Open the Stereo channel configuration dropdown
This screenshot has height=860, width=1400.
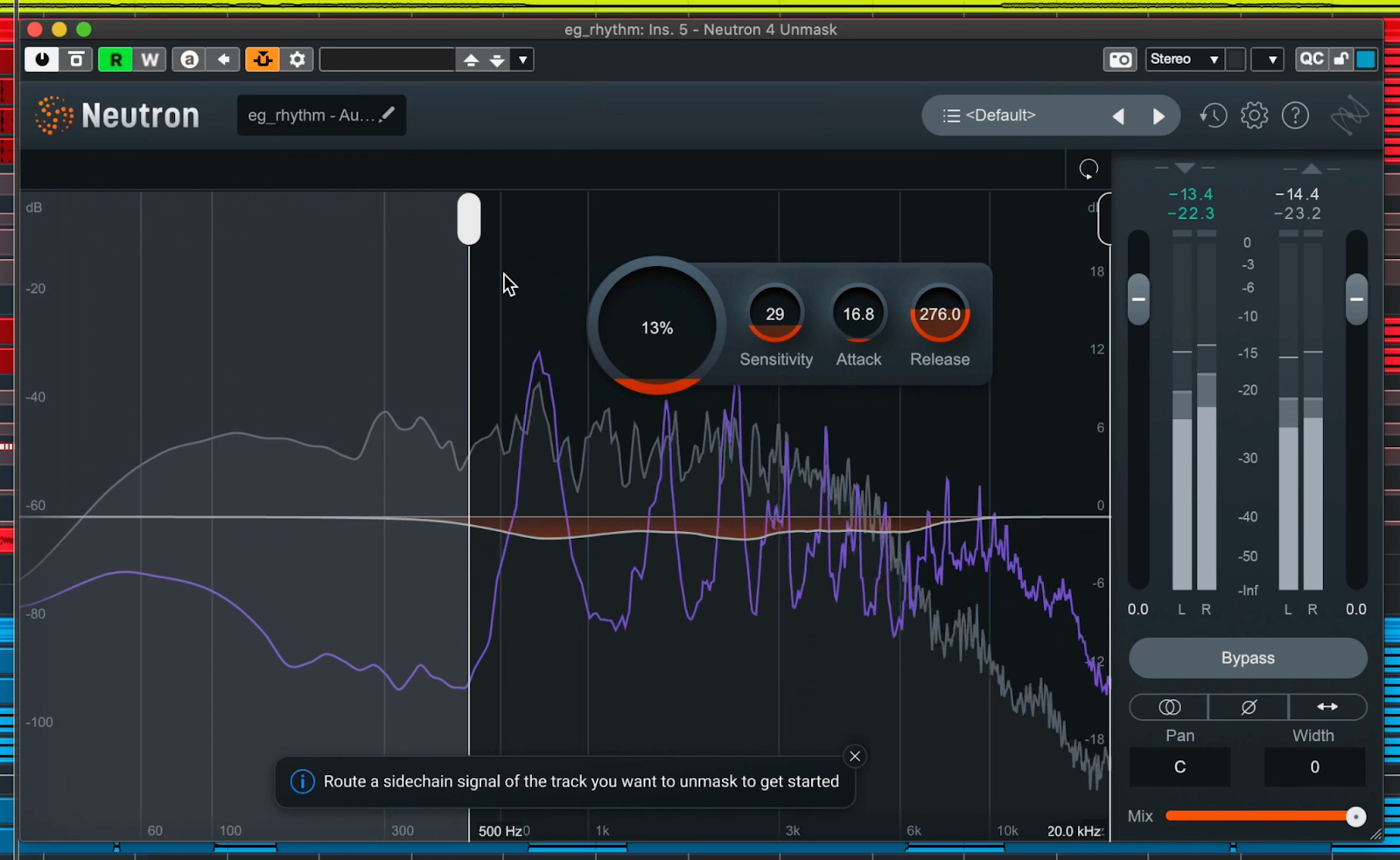1185,59
